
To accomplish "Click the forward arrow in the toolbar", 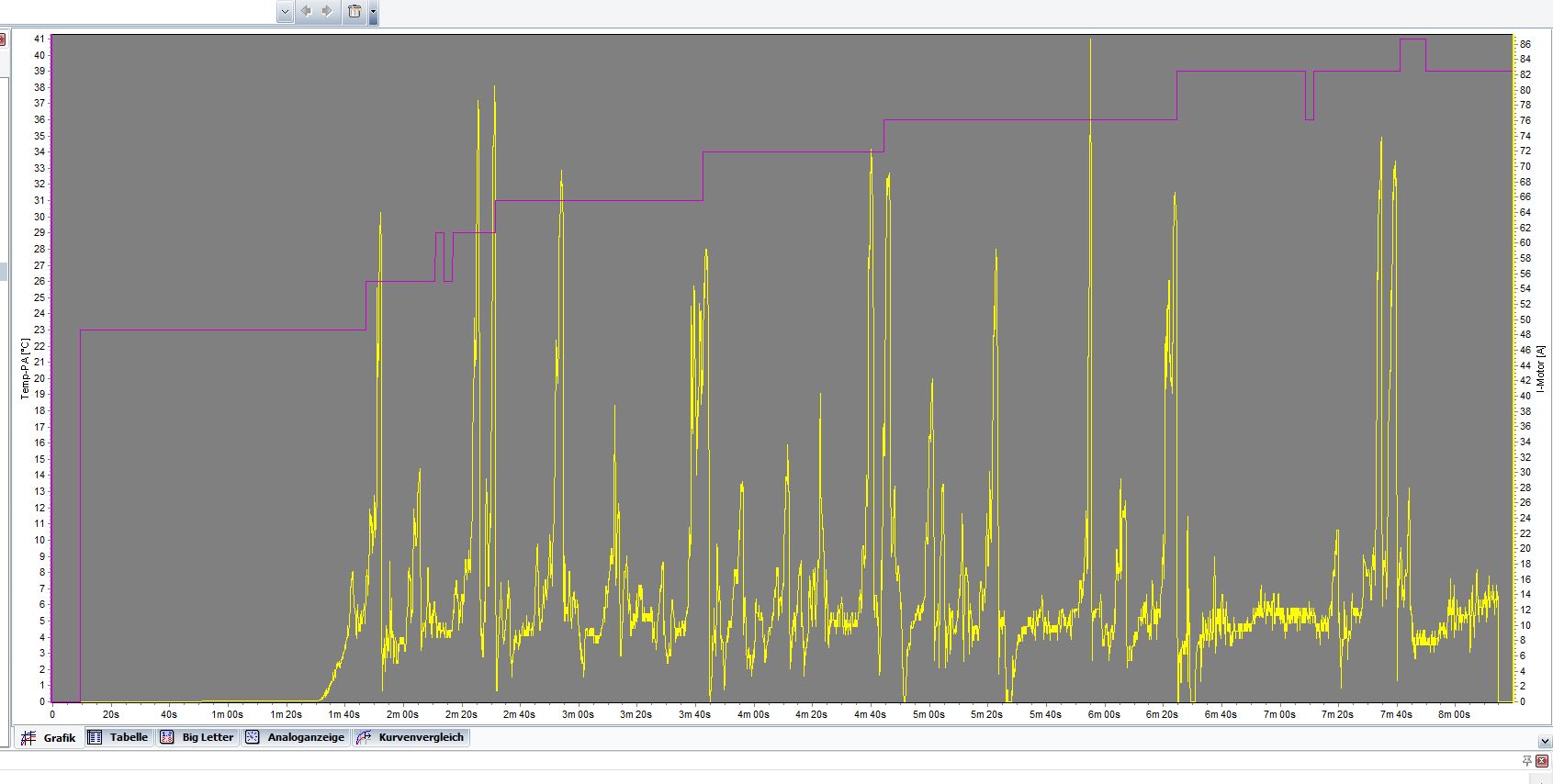I will [327, 12].
